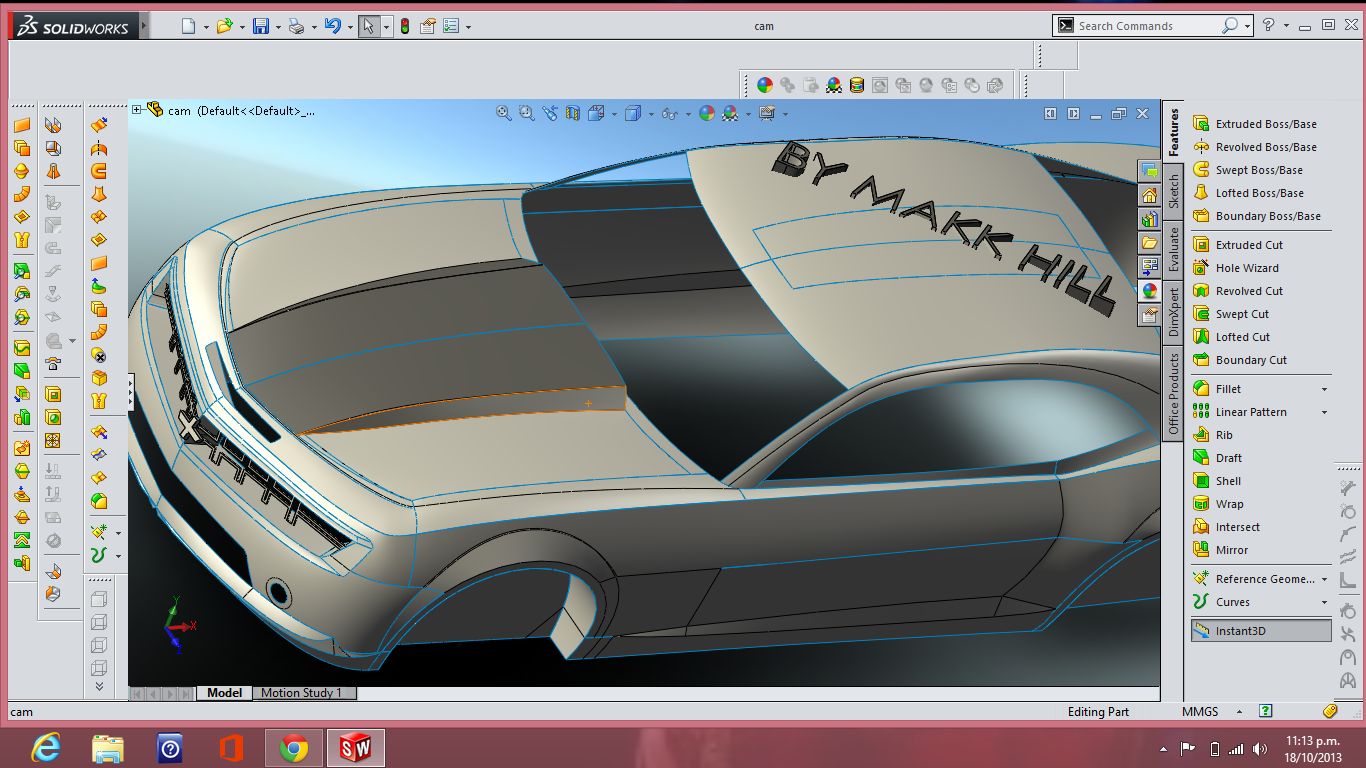Choose the Hole Wizard tool
Viewport: 1366px width, 768px height.
point(1246,268)
